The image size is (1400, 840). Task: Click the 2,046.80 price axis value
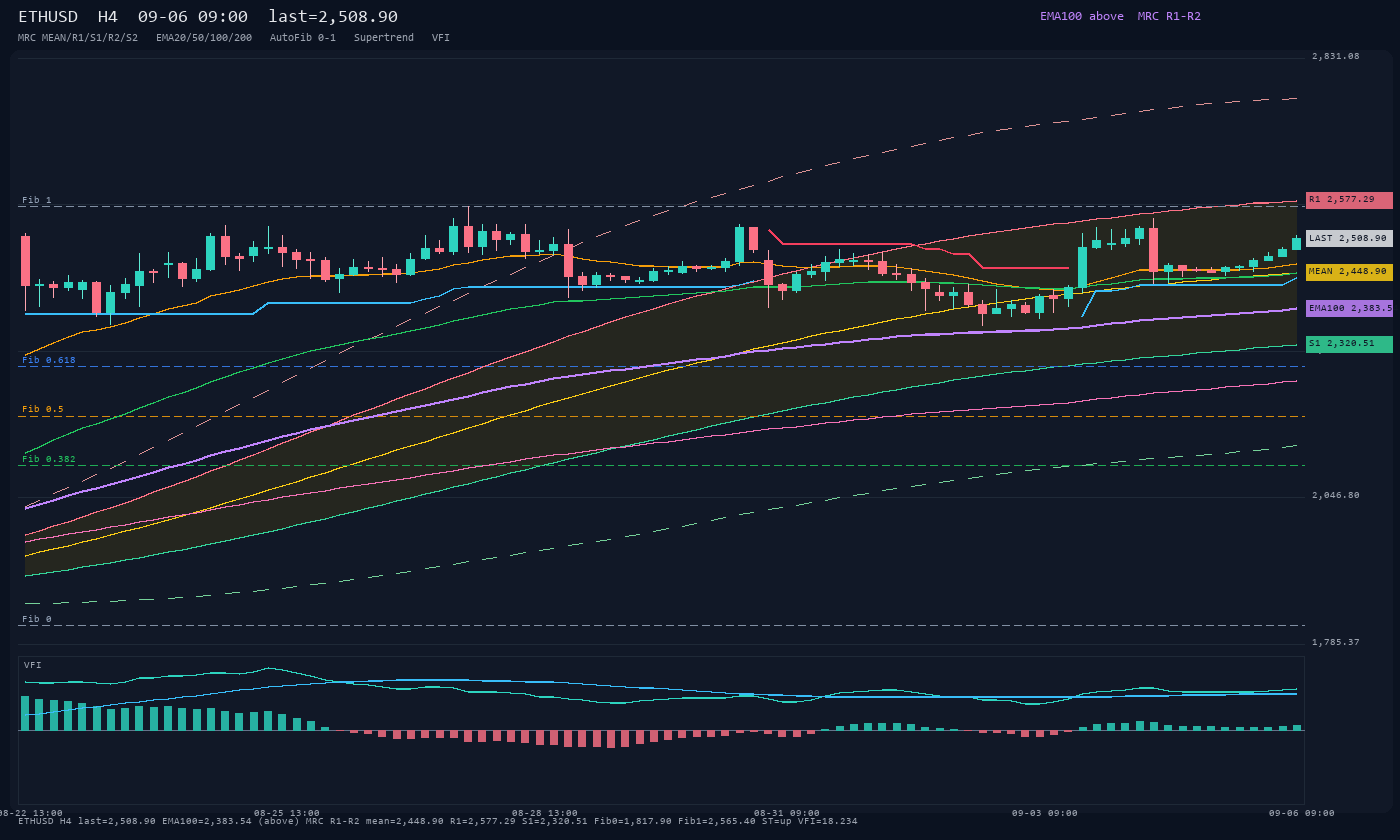pos(1336,495)
